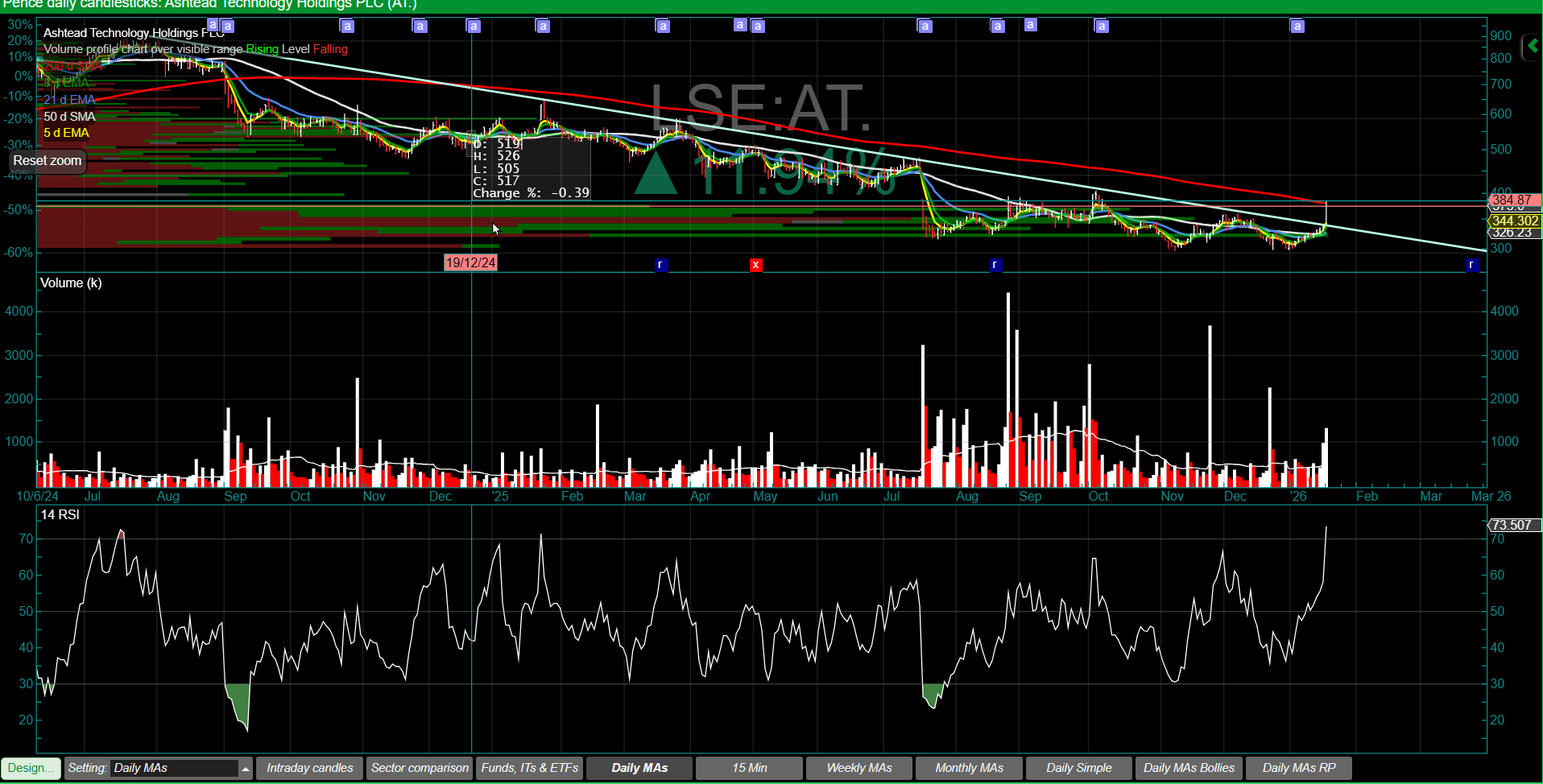Click the 'a' announcement marker above mid-January 2025
1543x784 pixels.
(543, 27)
